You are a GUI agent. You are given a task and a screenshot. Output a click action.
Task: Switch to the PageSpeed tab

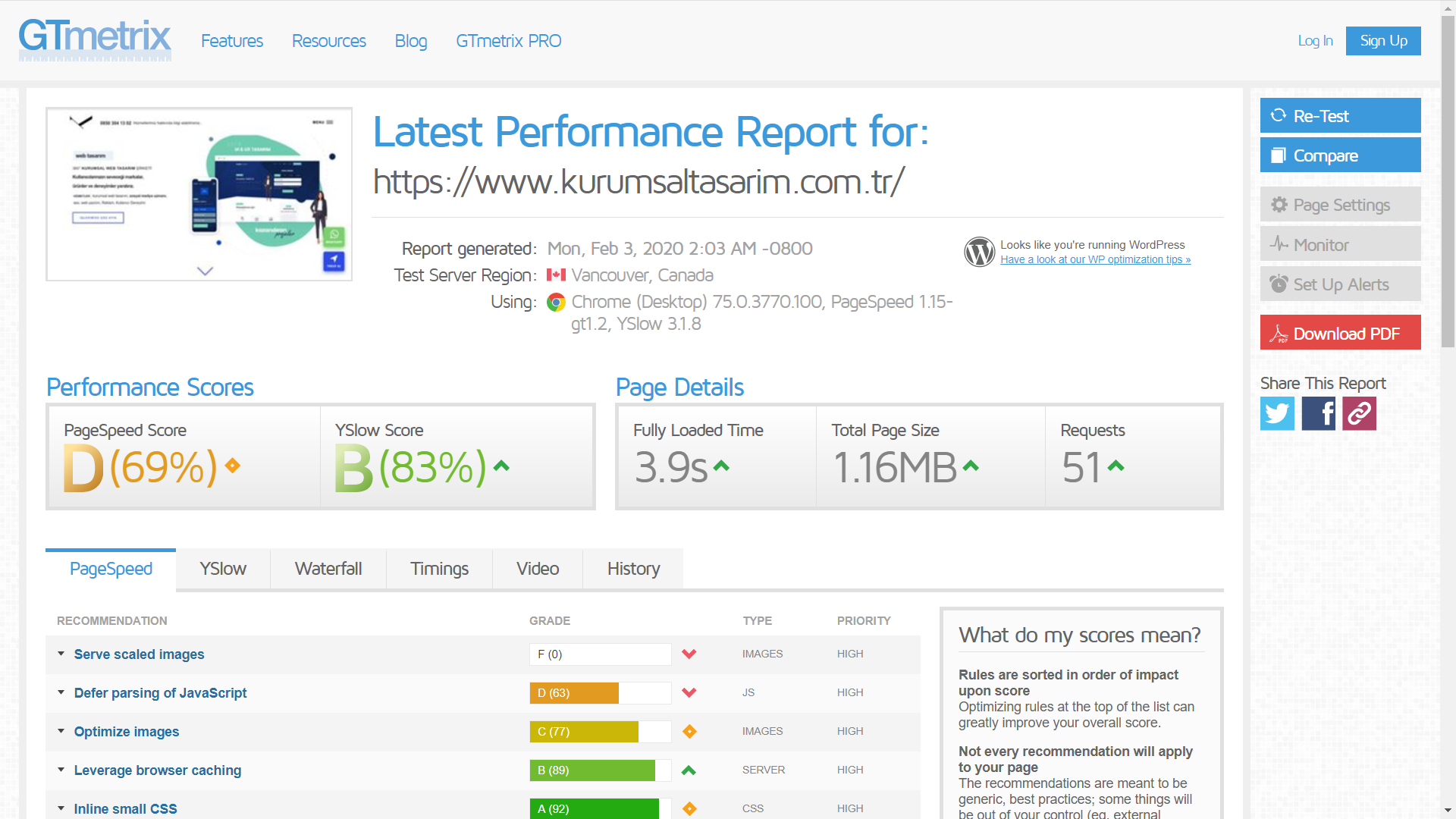(111, 569)
